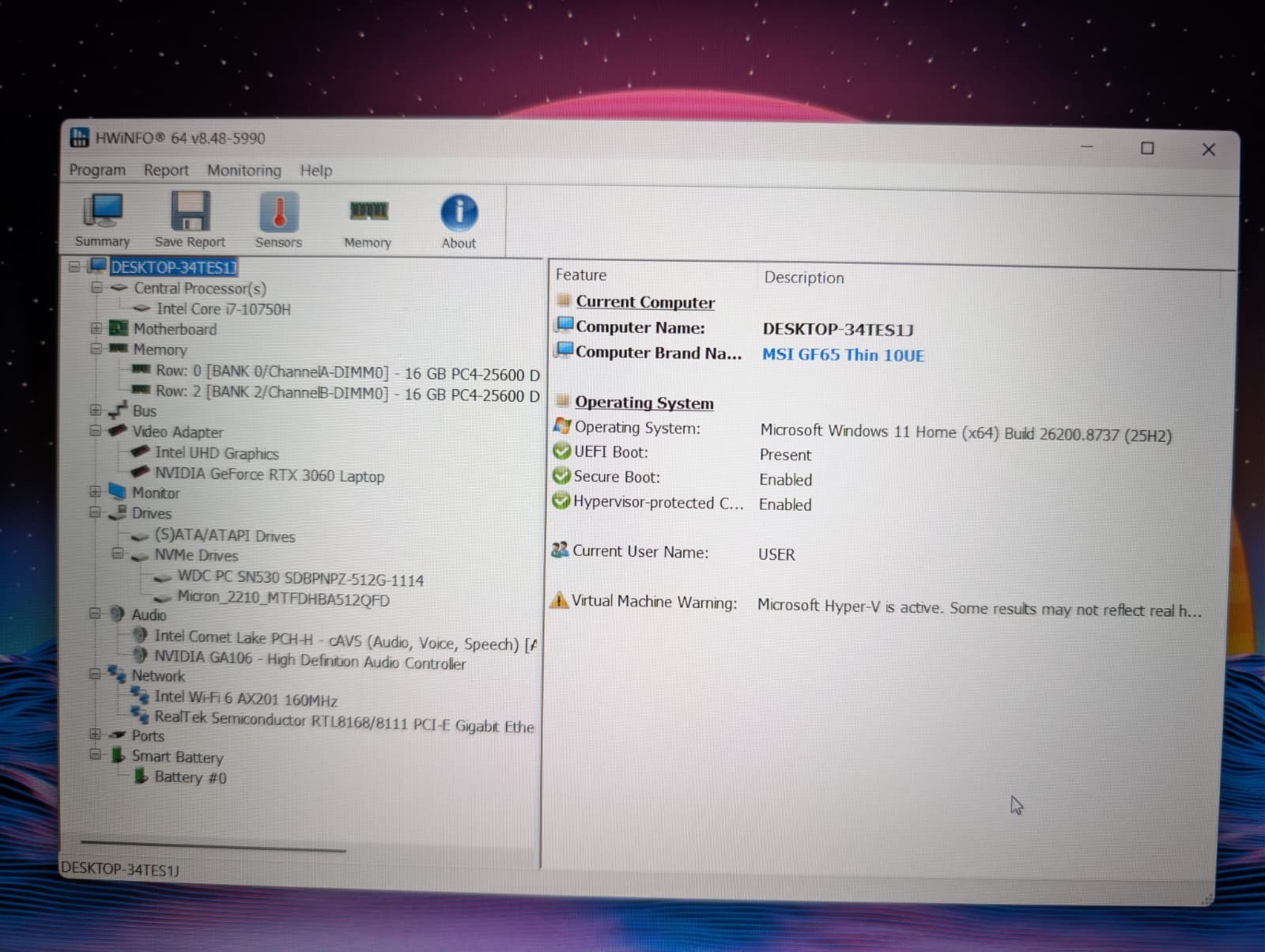The image size is (1265, 952).
Task: Select (S)ATA/ATAPI Drives node
Action: [225, 535]
